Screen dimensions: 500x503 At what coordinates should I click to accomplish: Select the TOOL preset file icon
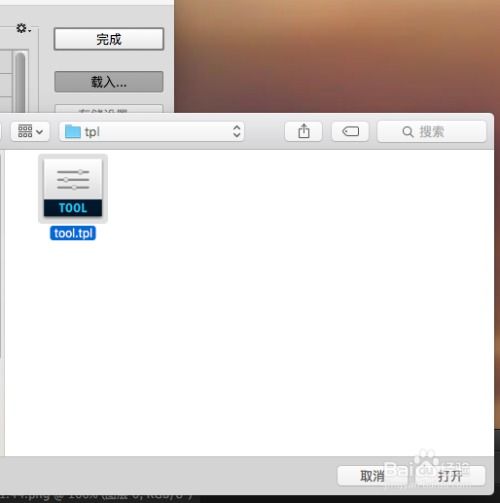tap(73, 188)
